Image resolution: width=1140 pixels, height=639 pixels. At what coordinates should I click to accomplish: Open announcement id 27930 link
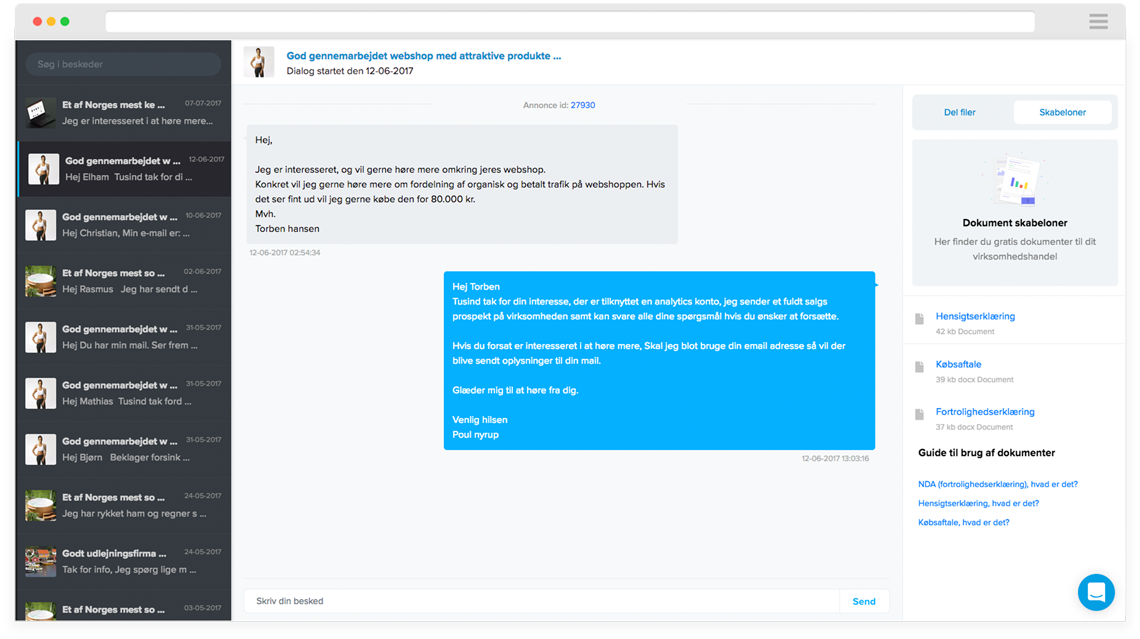582,105
